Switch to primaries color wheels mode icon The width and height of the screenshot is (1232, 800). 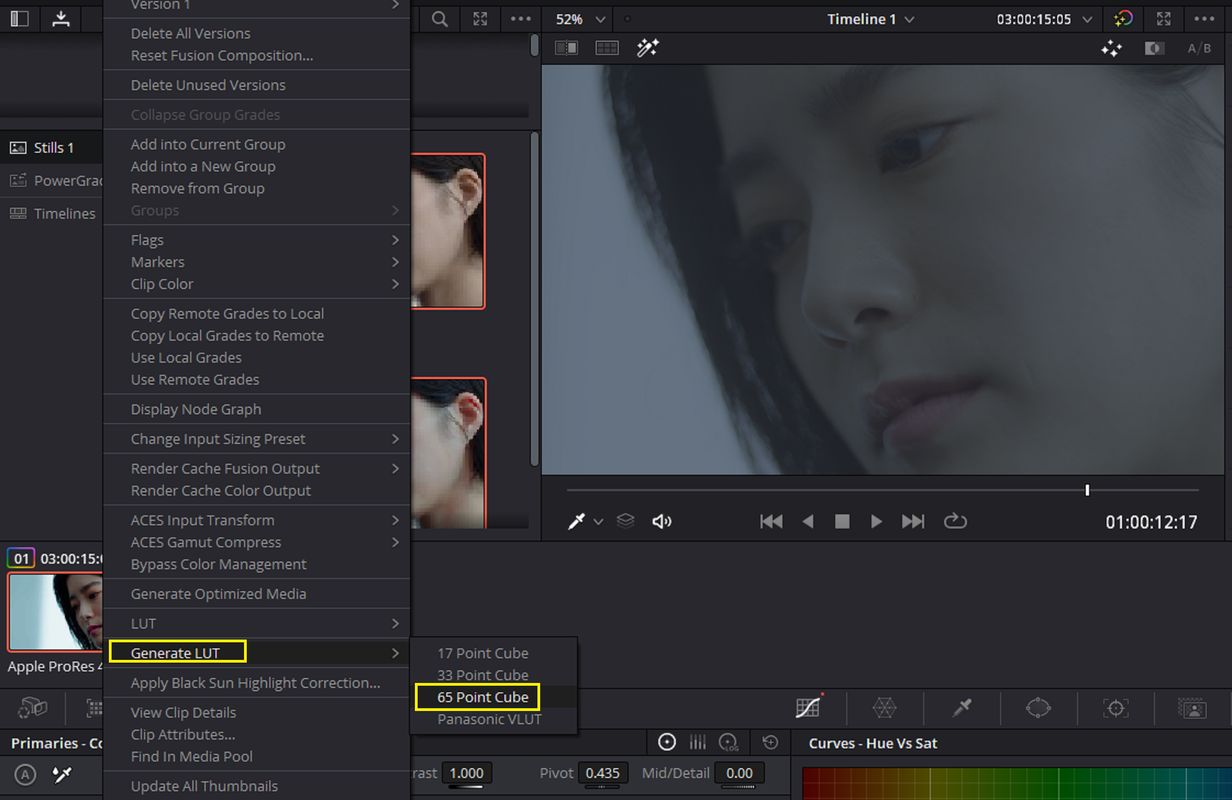pyautogui.click(x=667, y=742)
